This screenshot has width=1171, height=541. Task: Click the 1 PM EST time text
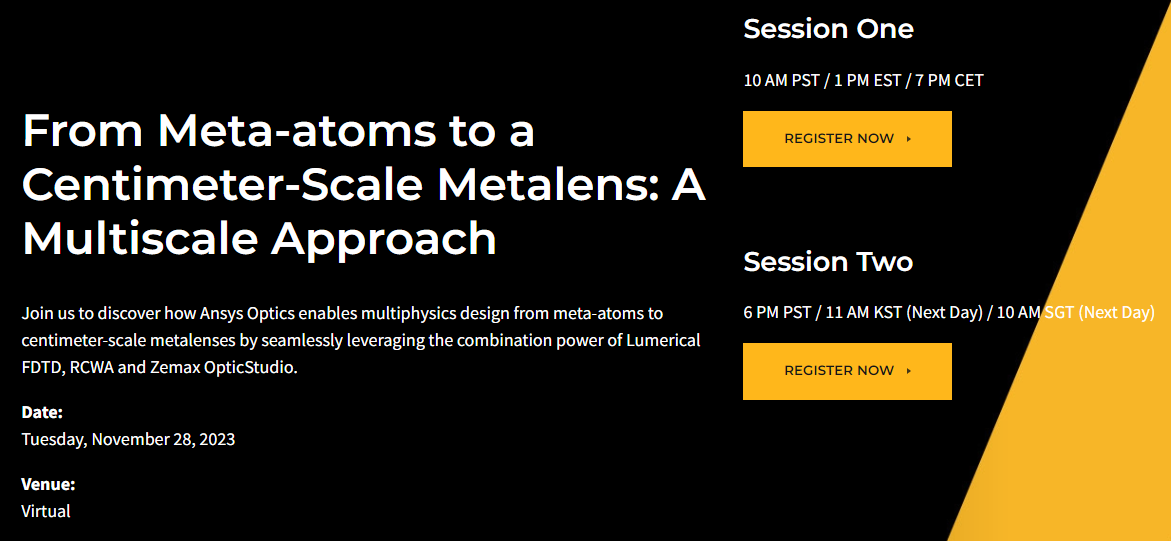point(868,81)
